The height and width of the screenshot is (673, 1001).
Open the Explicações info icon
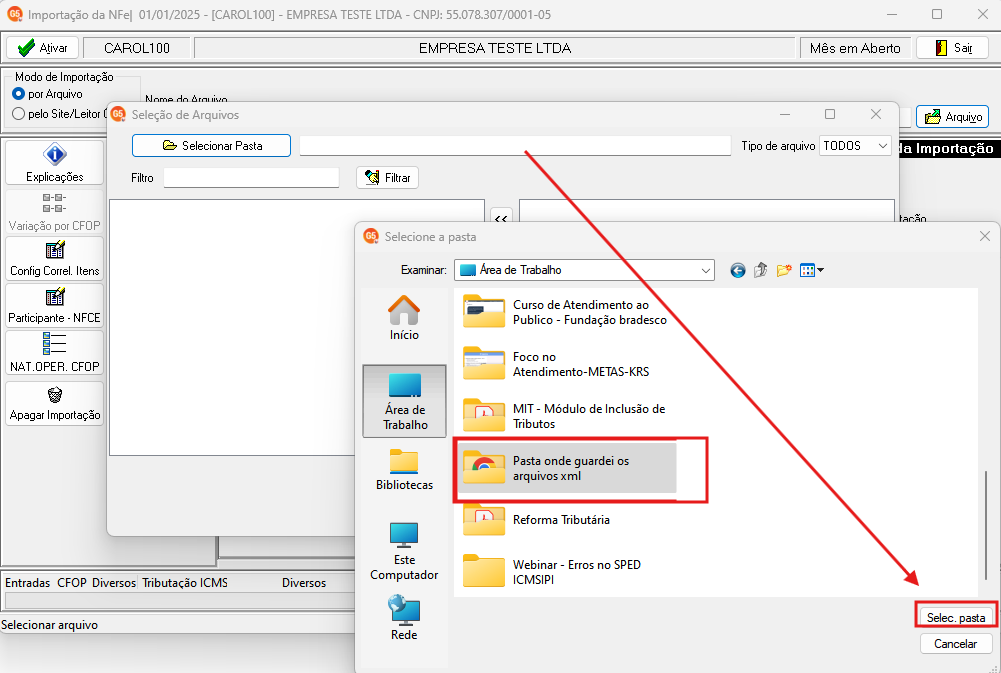point(54,163)
